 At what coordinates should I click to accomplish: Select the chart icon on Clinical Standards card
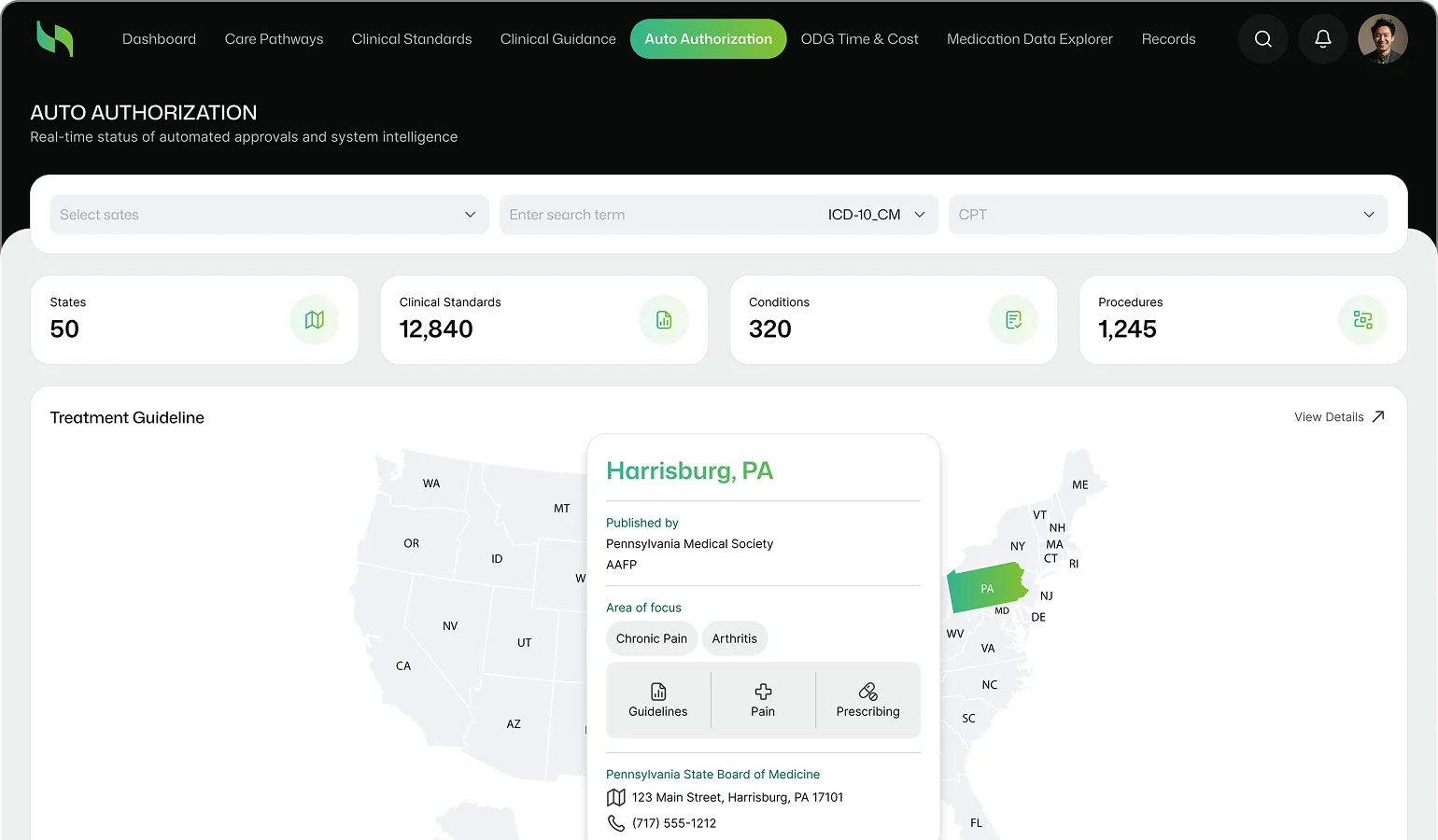click(663, 319)
